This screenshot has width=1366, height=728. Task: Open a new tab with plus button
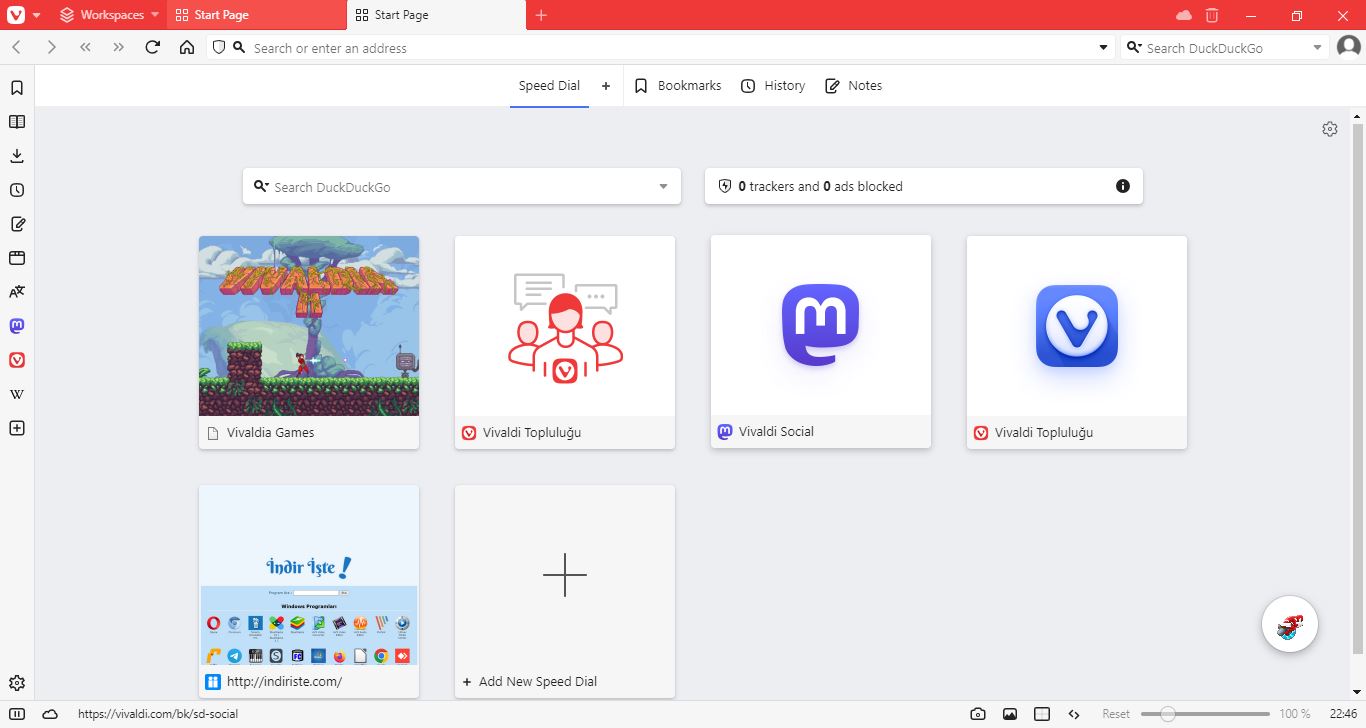[541, 15]
